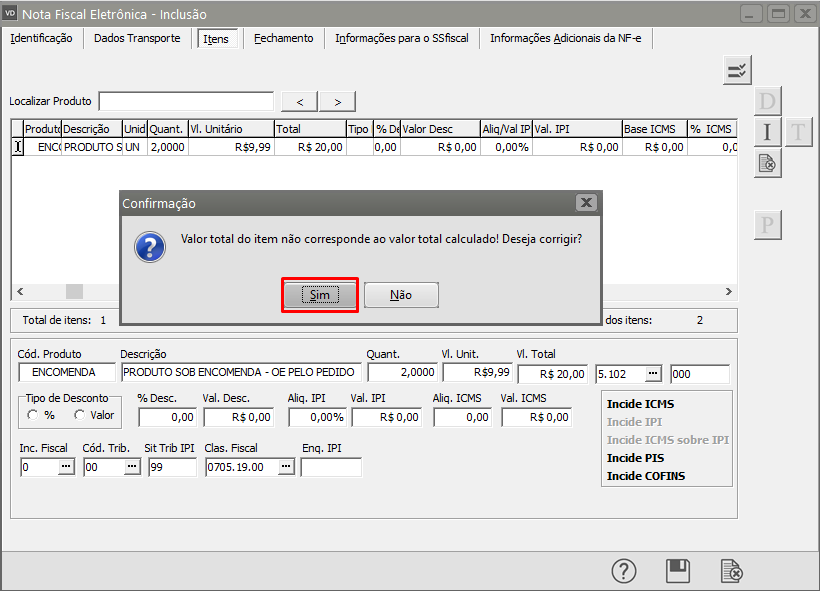Save the invoice using the floppy disk icon
Viewport: 820px width, 591px height.
click(x=678, y=570)
